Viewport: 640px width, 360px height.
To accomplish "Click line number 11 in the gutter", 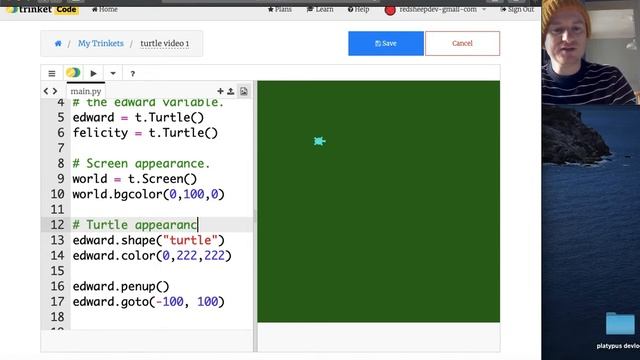I will tap(58, 209).
